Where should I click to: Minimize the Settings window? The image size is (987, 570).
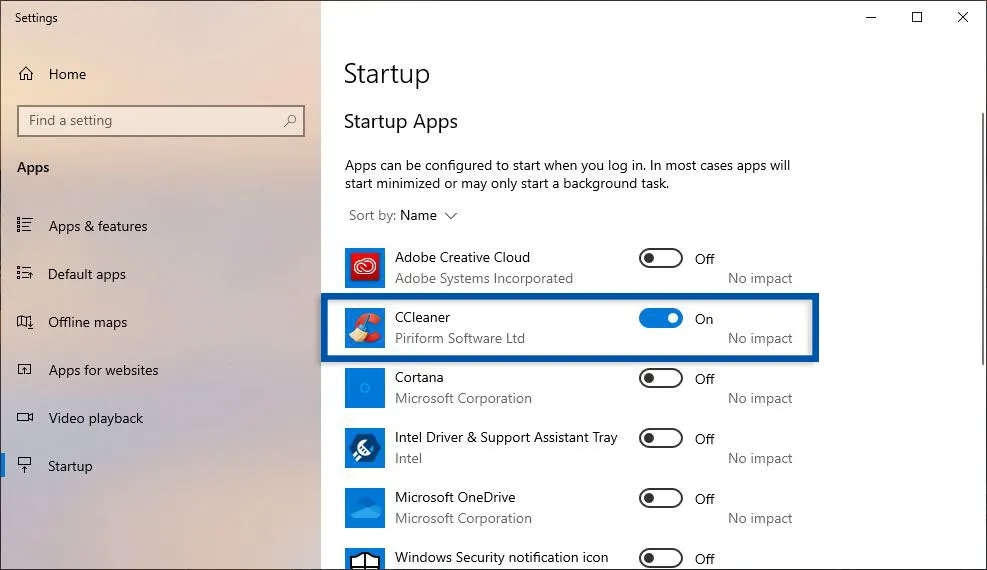click(871, 18)
